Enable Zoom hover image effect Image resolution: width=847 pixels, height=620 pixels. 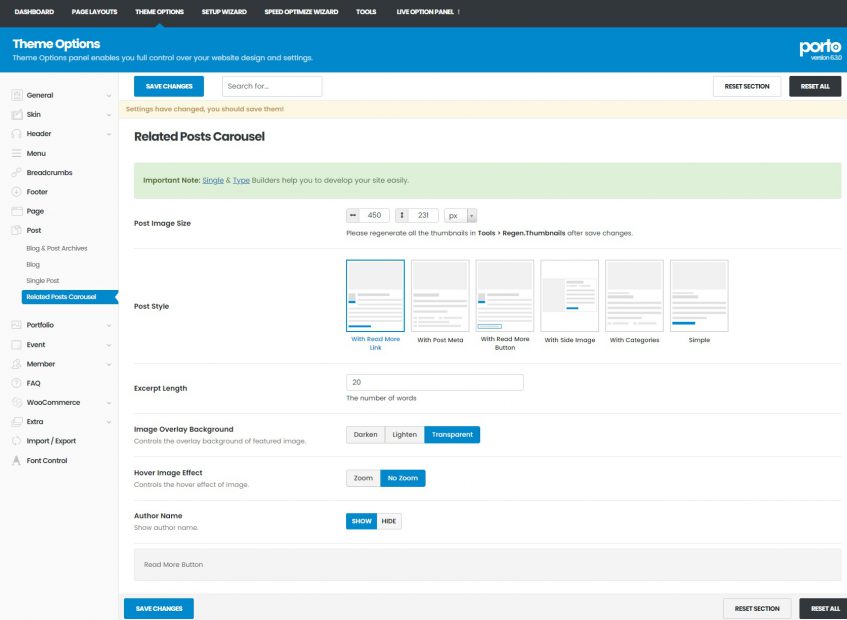pos(363,478)
